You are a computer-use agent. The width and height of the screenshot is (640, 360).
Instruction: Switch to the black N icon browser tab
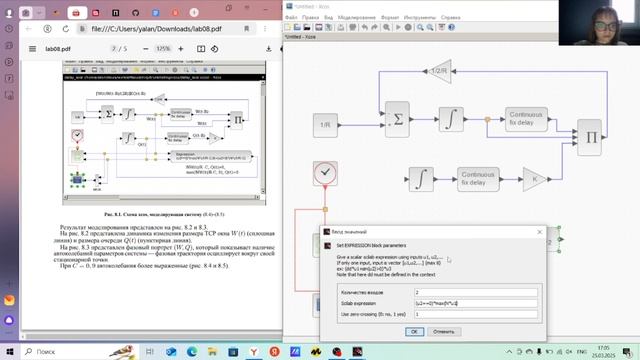pos(116,13)
